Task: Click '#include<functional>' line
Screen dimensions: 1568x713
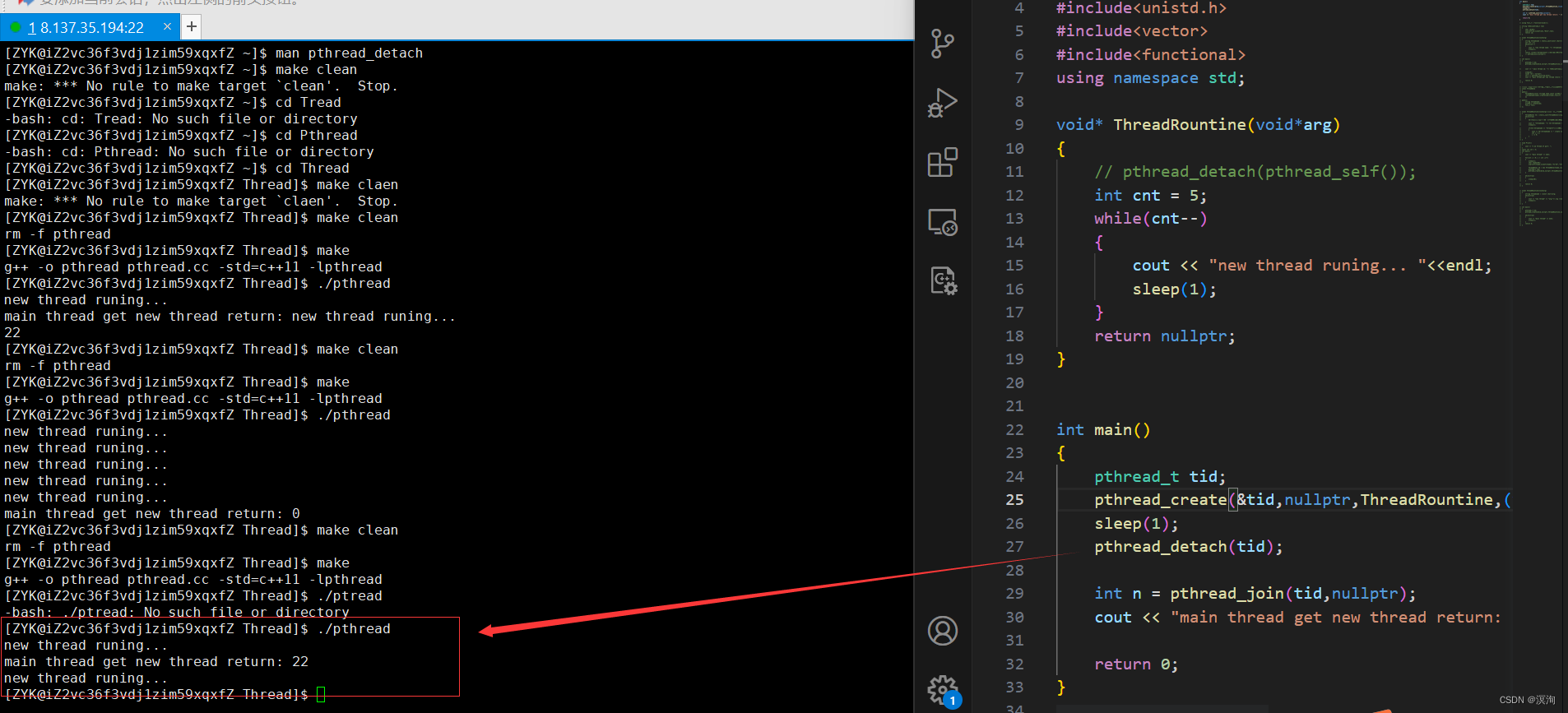Action: [x=1151, y=55]
